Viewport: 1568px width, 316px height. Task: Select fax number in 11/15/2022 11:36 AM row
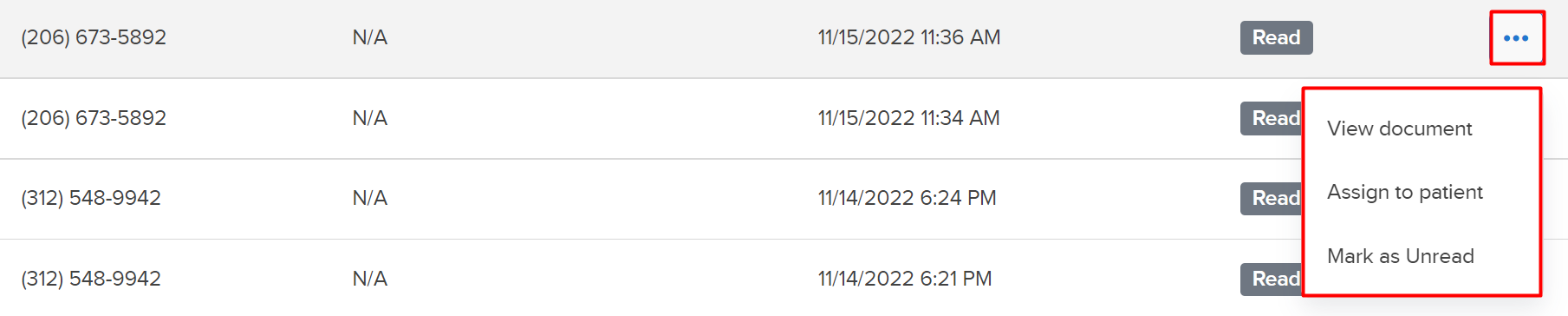point(94,37)
